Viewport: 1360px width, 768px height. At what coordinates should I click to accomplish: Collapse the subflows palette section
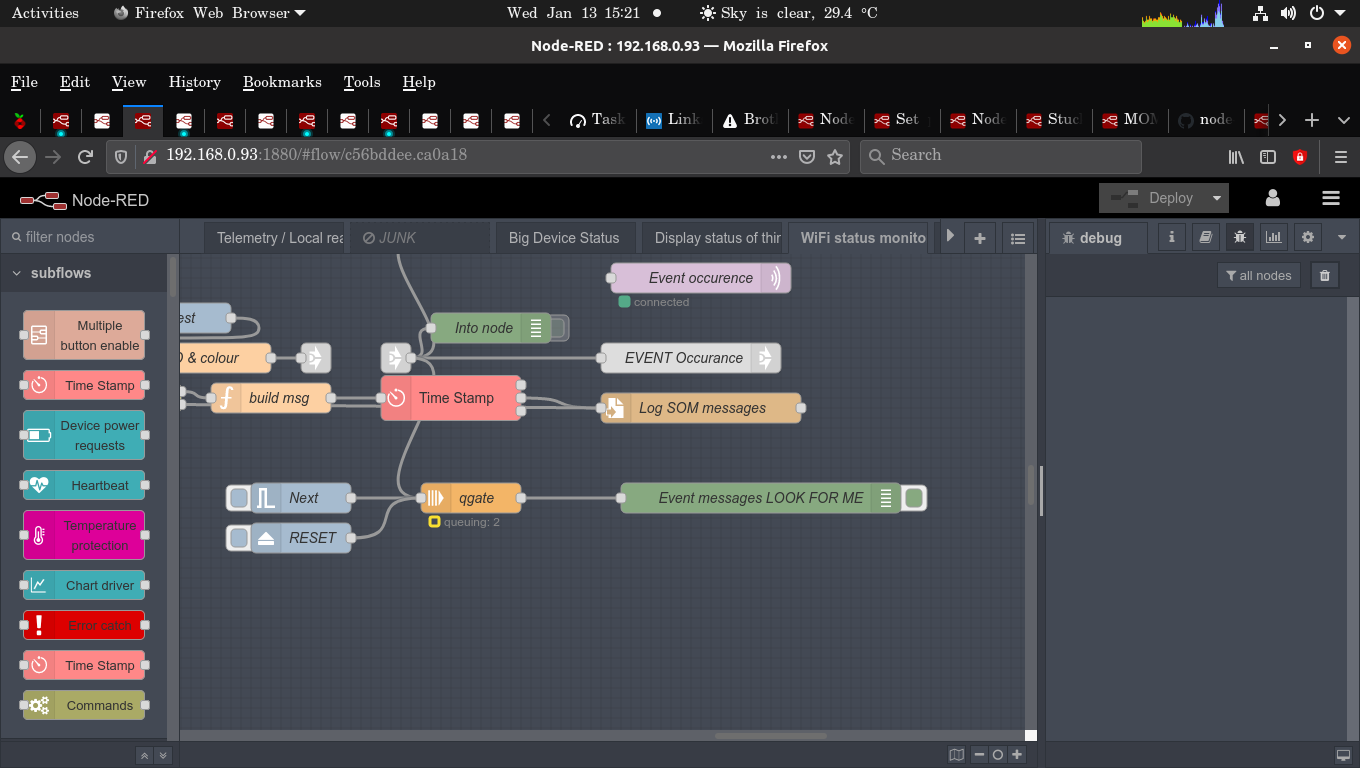coord(17,272)
